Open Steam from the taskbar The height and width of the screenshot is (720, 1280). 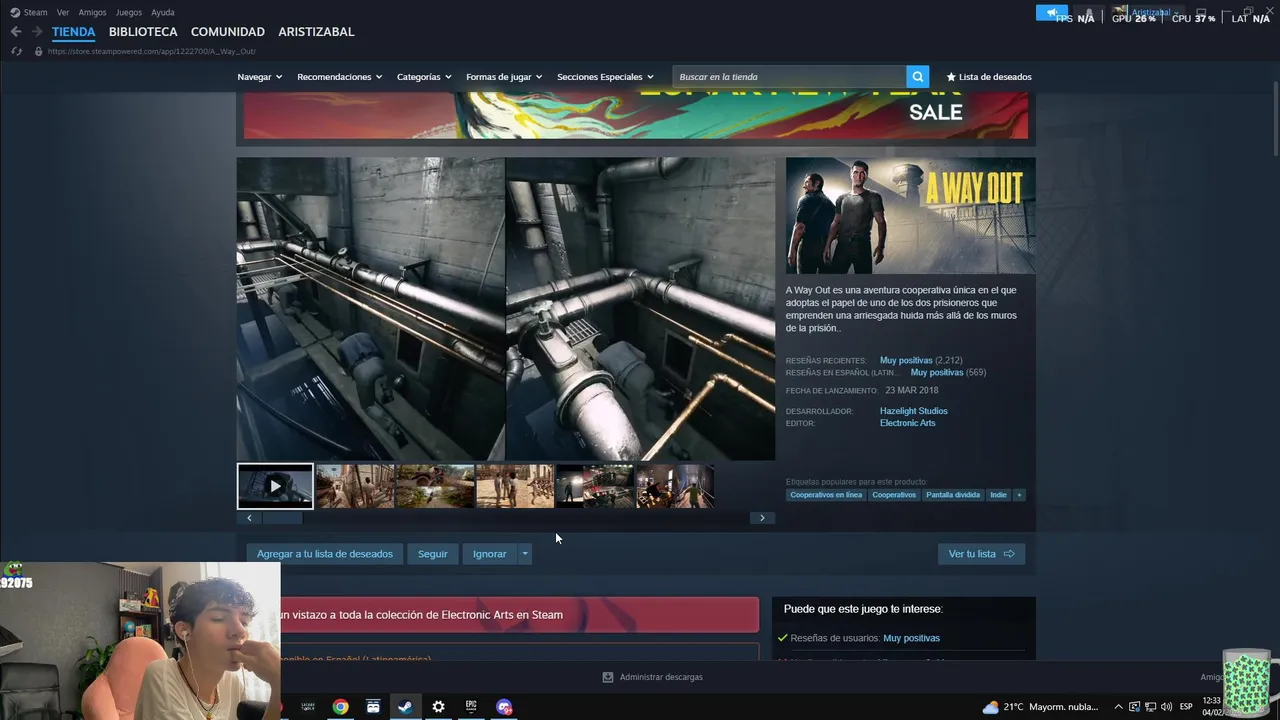pyautogui.click(x=405, y=707)
